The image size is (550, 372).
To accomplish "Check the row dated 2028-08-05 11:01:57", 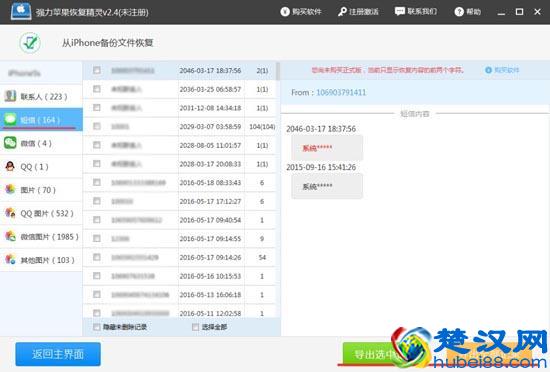I will click(97, 145).
